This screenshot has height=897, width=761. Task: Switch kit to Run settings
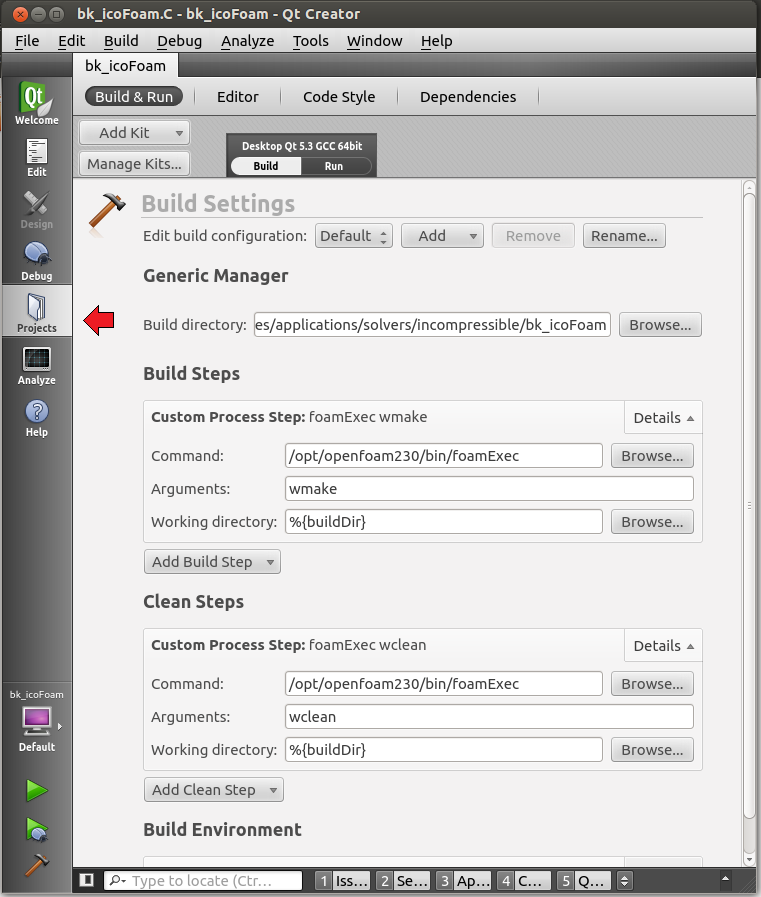(x=334, y=166)
